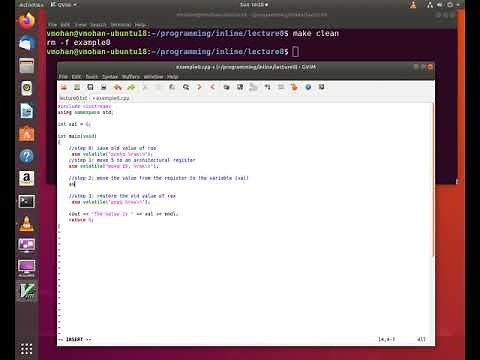Click the Build Tags toolbar icon
Image resolution: width=480 pixels, height=360 pixels.
281,87
